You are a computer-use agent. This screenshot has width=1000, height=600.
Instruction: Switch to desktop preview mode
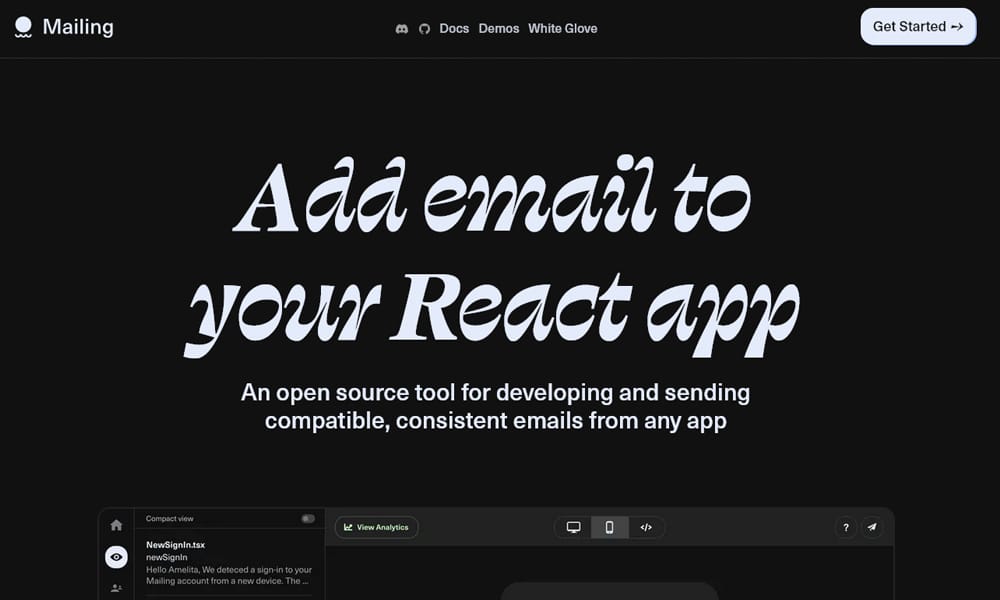(573, 527)
